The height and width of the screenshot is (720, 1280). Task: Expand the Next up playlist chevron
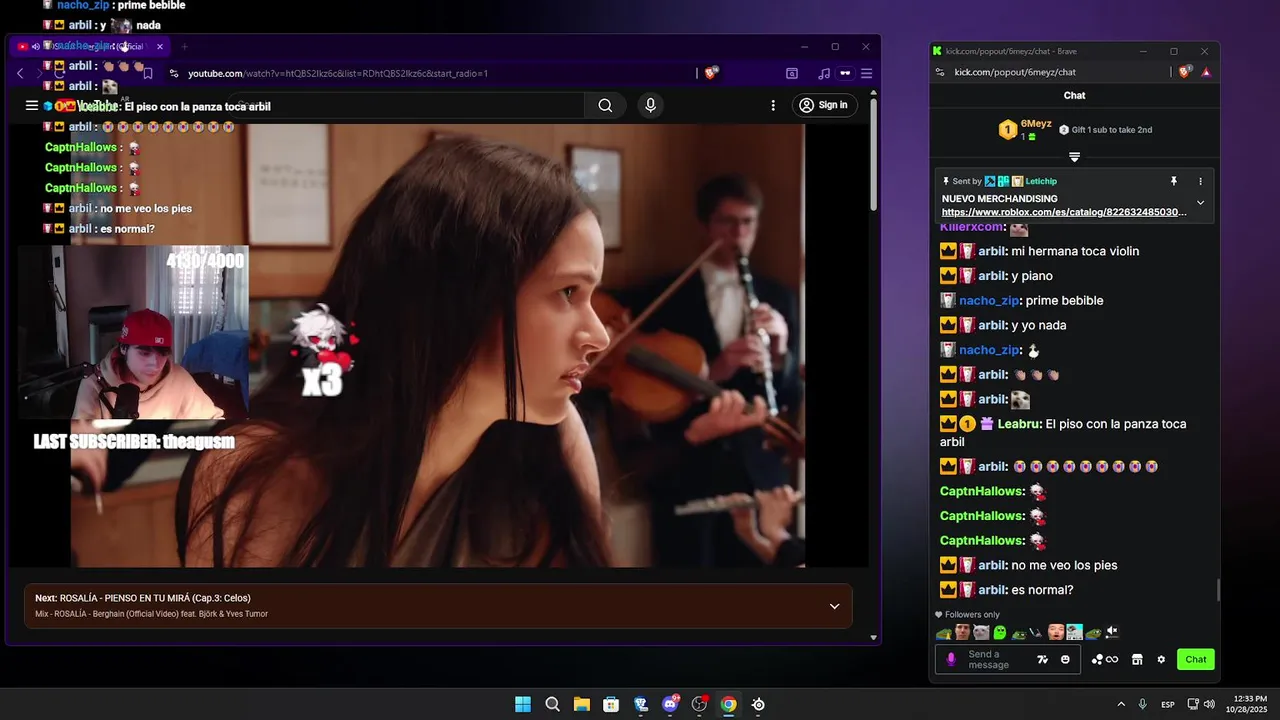pos(834,606)
